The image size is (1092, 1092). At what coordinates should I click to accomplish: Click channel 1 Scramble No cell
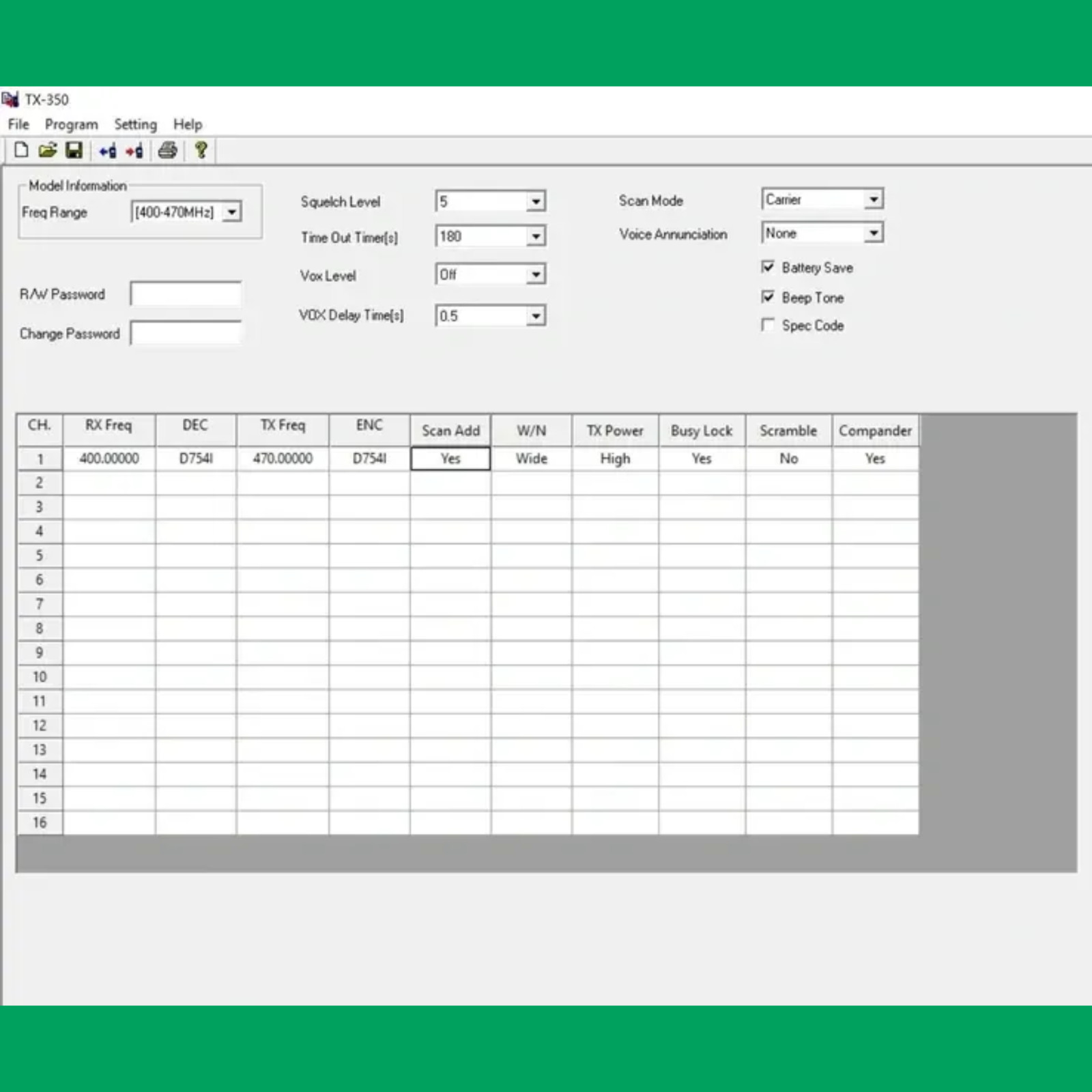coord(789,459)
